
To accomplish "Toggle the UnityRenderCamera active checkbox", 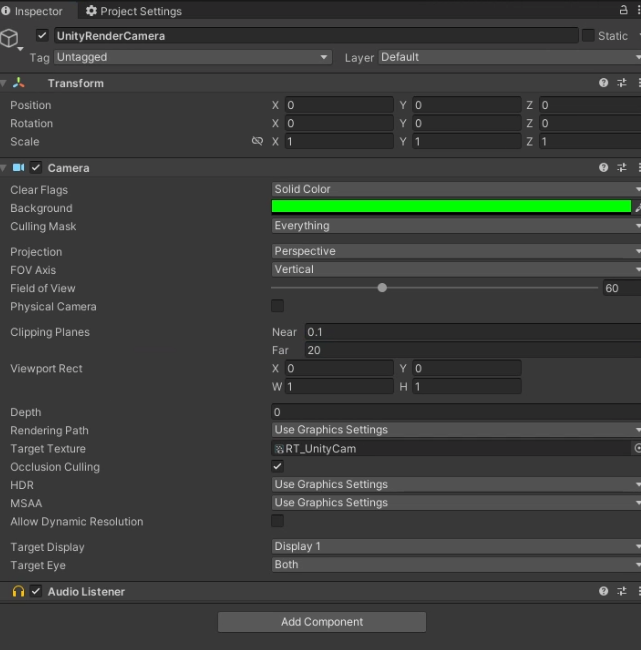I will click(x=42, y=35).
